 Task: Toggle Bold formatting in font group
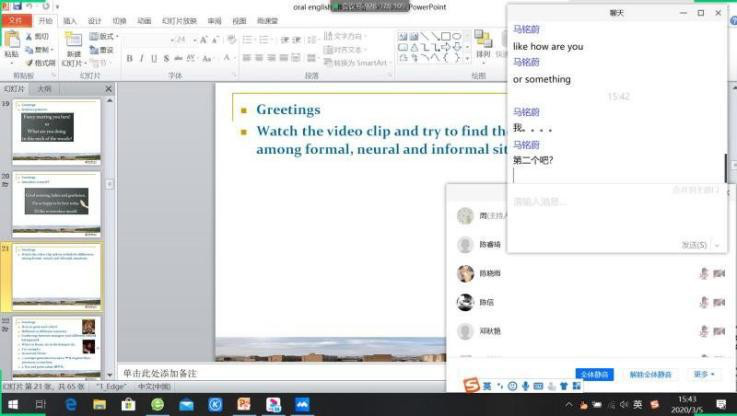131,59
